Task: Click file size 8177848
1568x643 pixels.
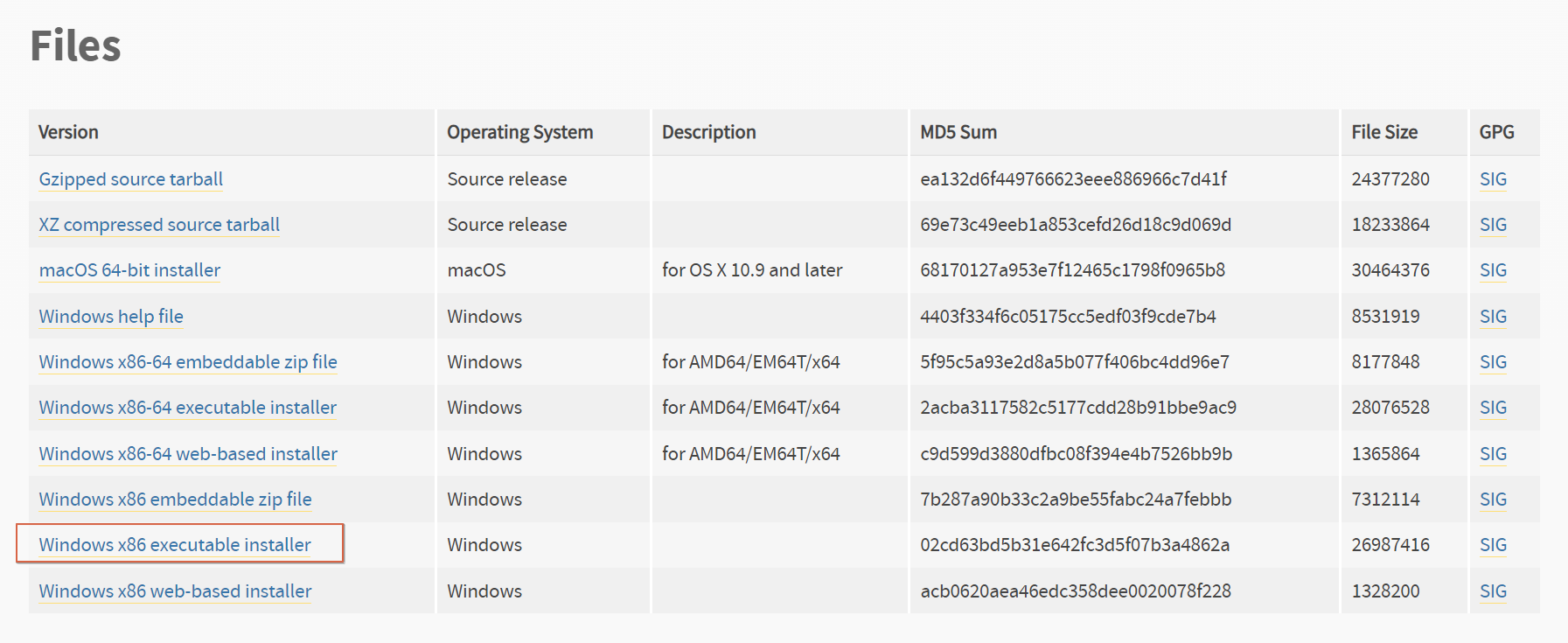Action: tap(1385, 362)
